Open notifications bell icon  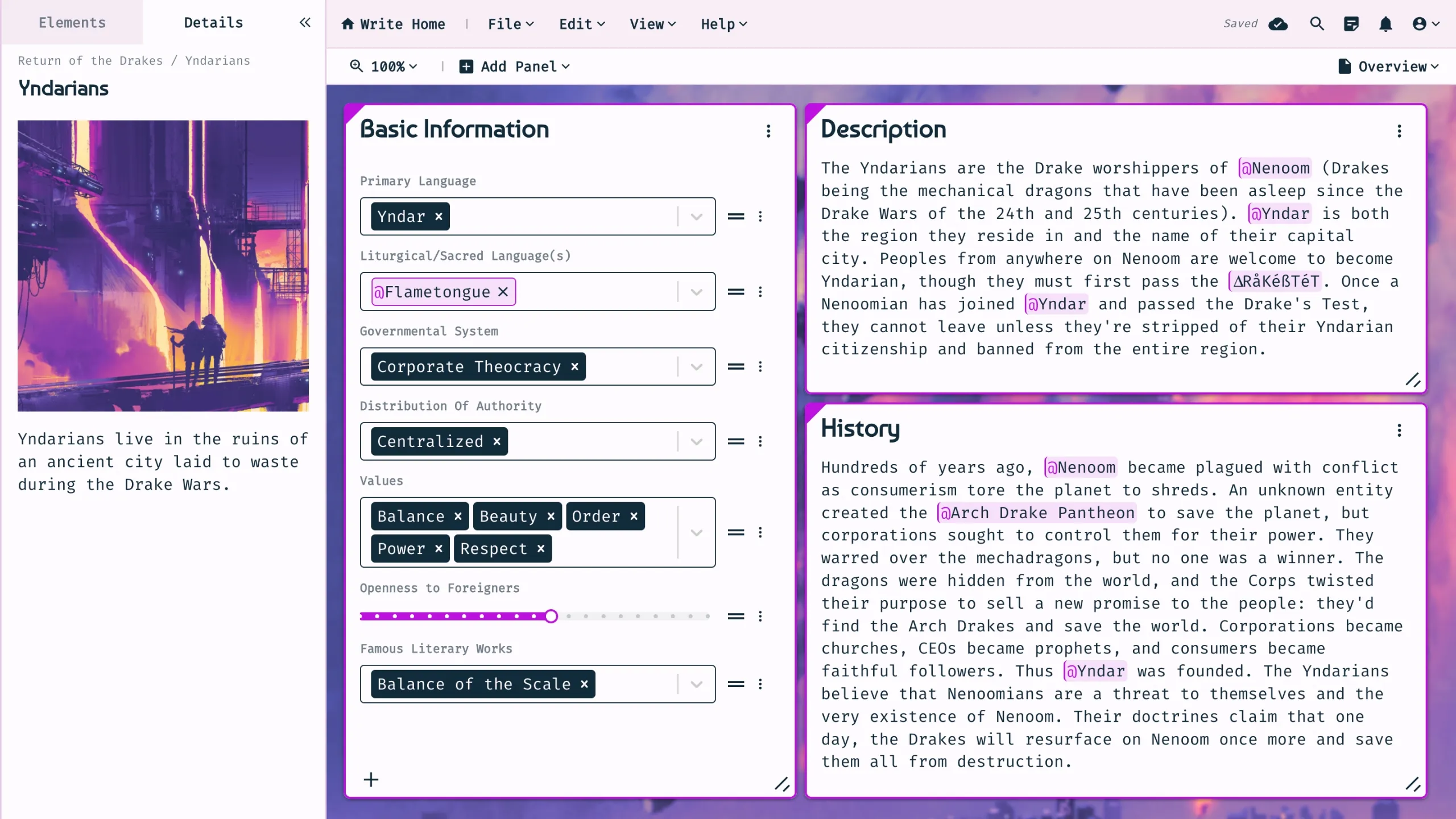tap(1385, 24)
